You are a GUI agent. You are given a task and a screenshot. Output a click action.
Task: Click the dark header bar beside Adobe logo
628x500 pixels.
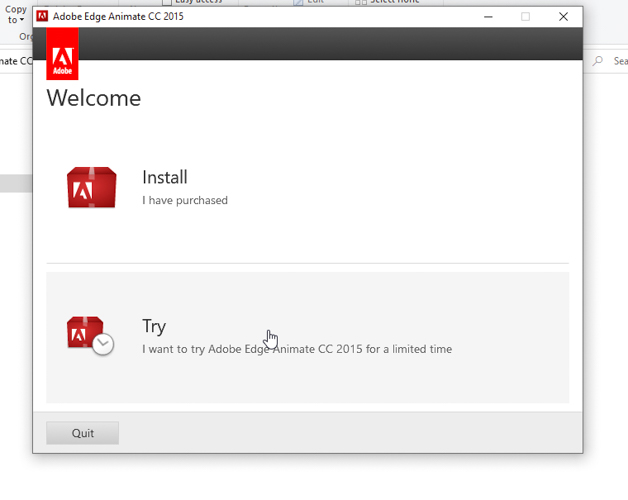[x=330, y=44]
